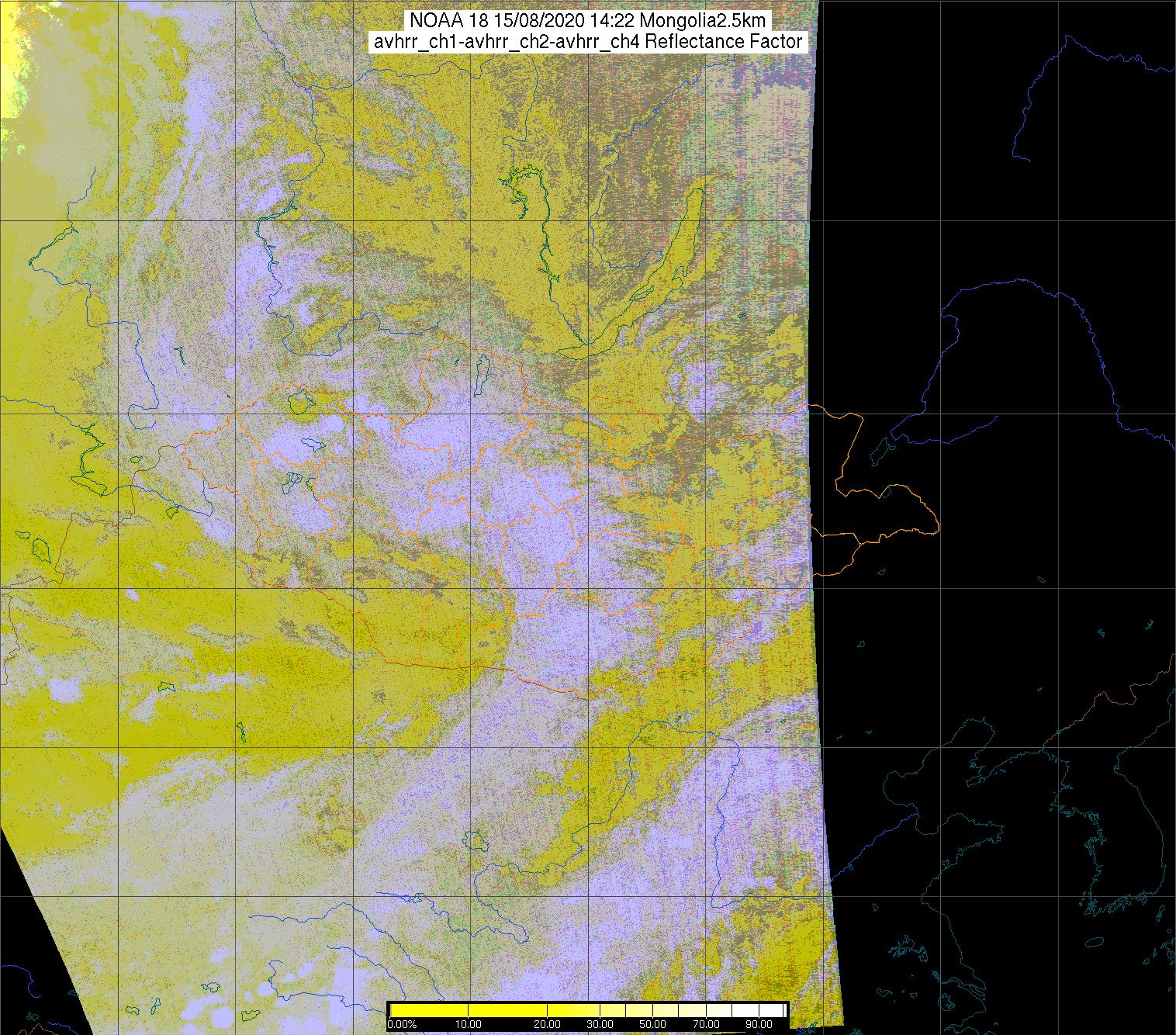The height and width of the screenshot is (1035, 1176).
Task: Click the '70.00' colorbar label
Action: (x=706, y=1024)
